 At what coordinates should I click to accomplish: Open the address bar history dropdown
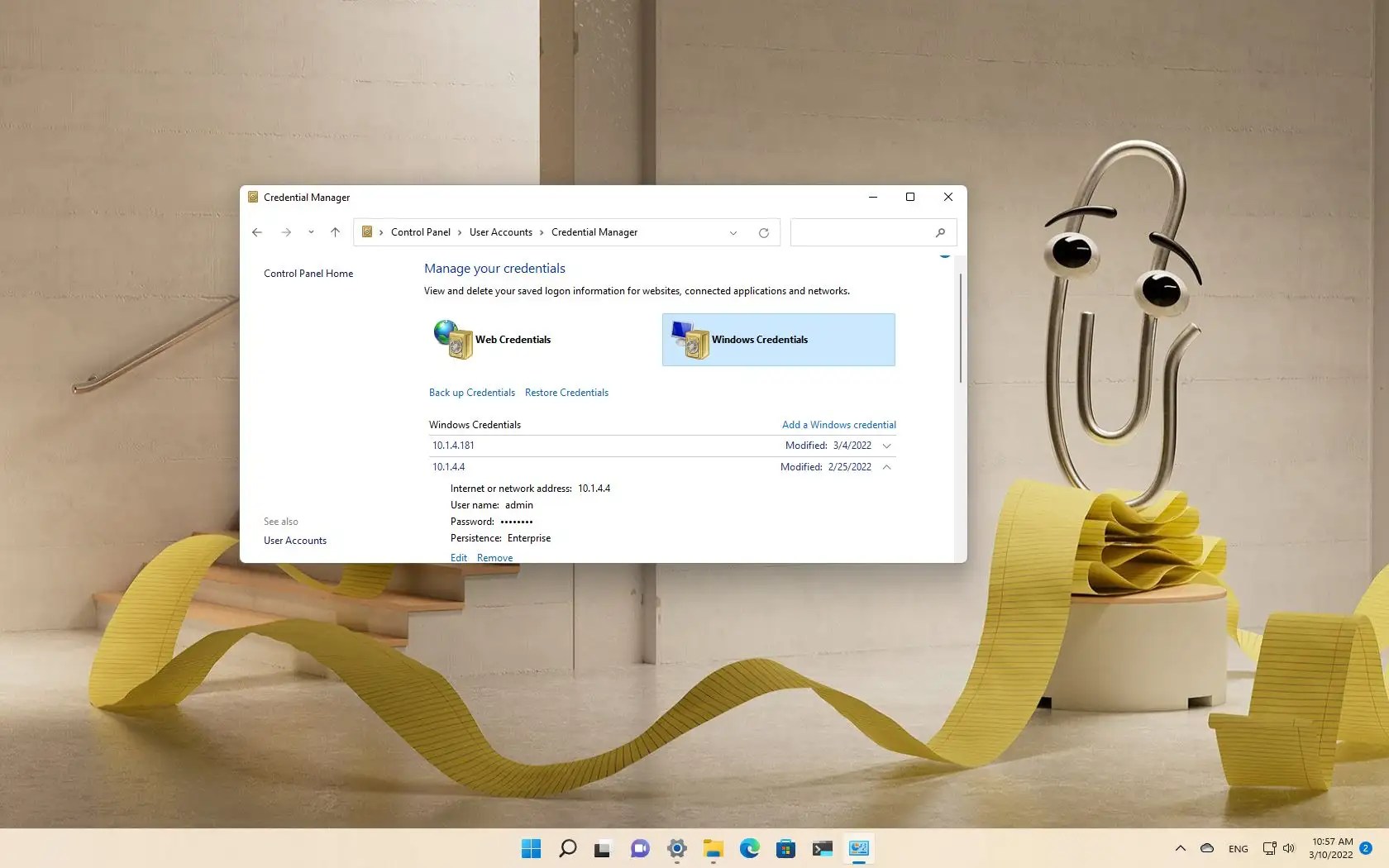pyautogui.click(x=733, y=233)
